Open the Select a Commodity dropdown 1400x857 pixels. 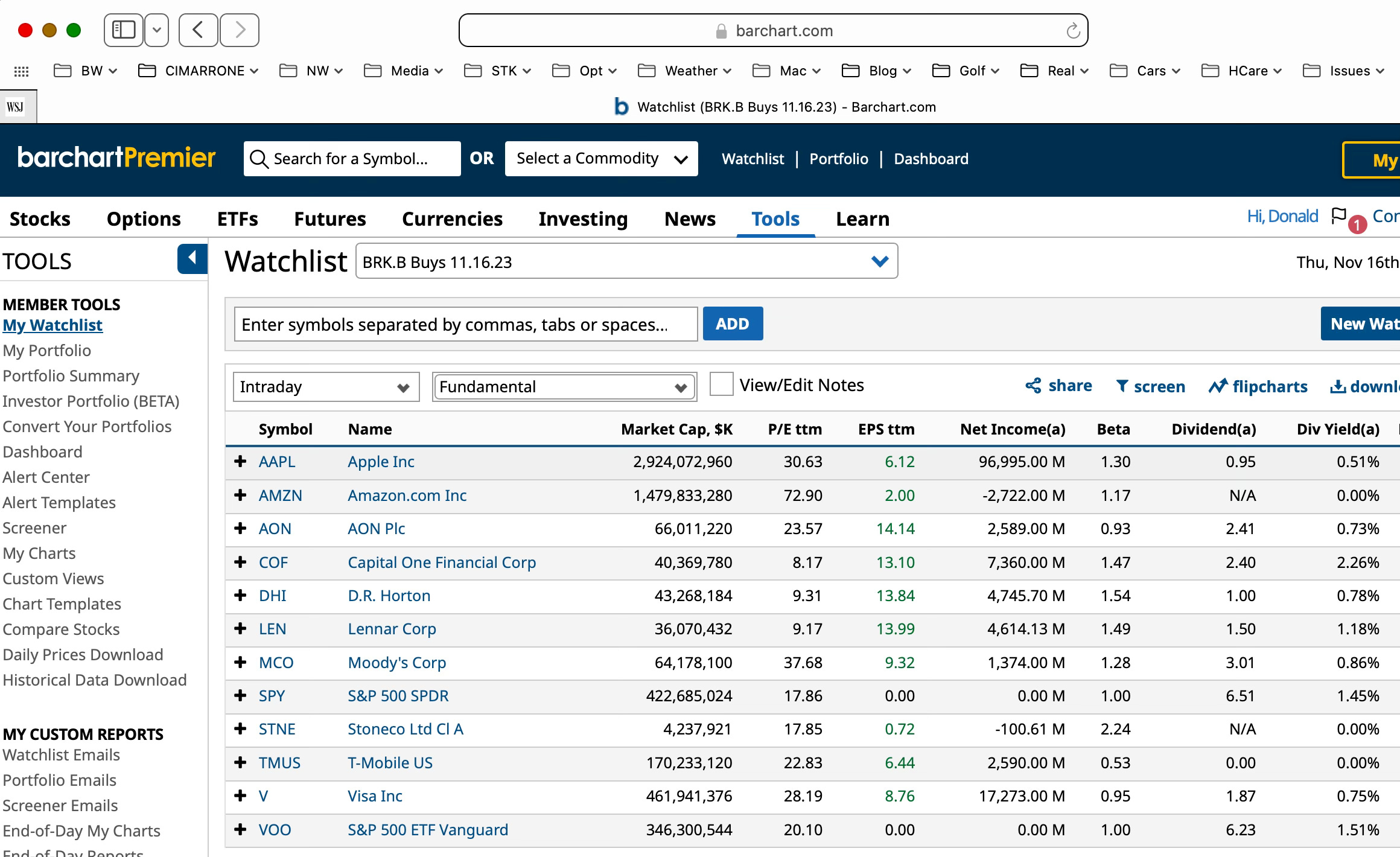[x=601, y=159]
